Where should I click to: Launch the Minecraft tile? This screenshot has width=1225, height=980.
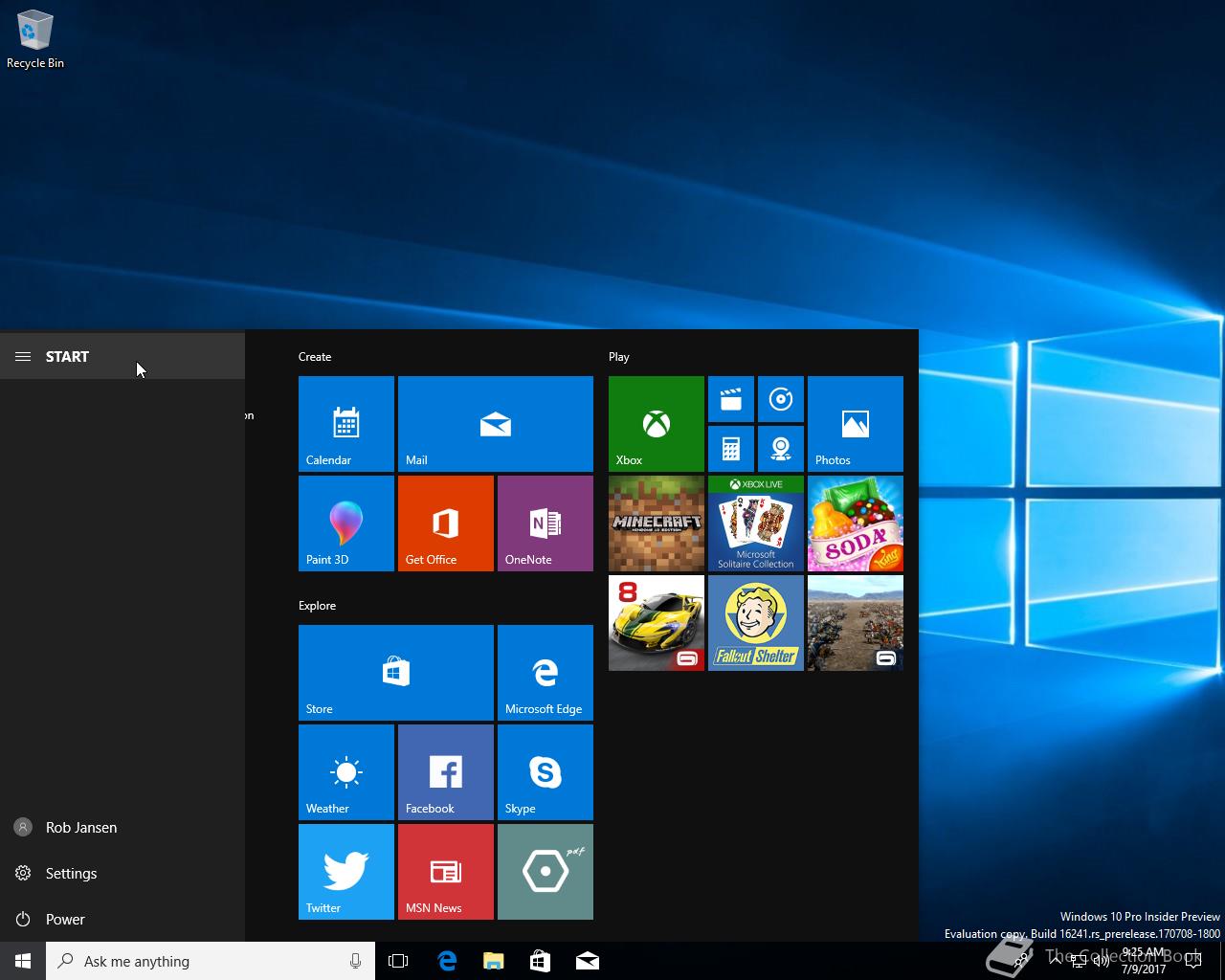click(657, 523)
